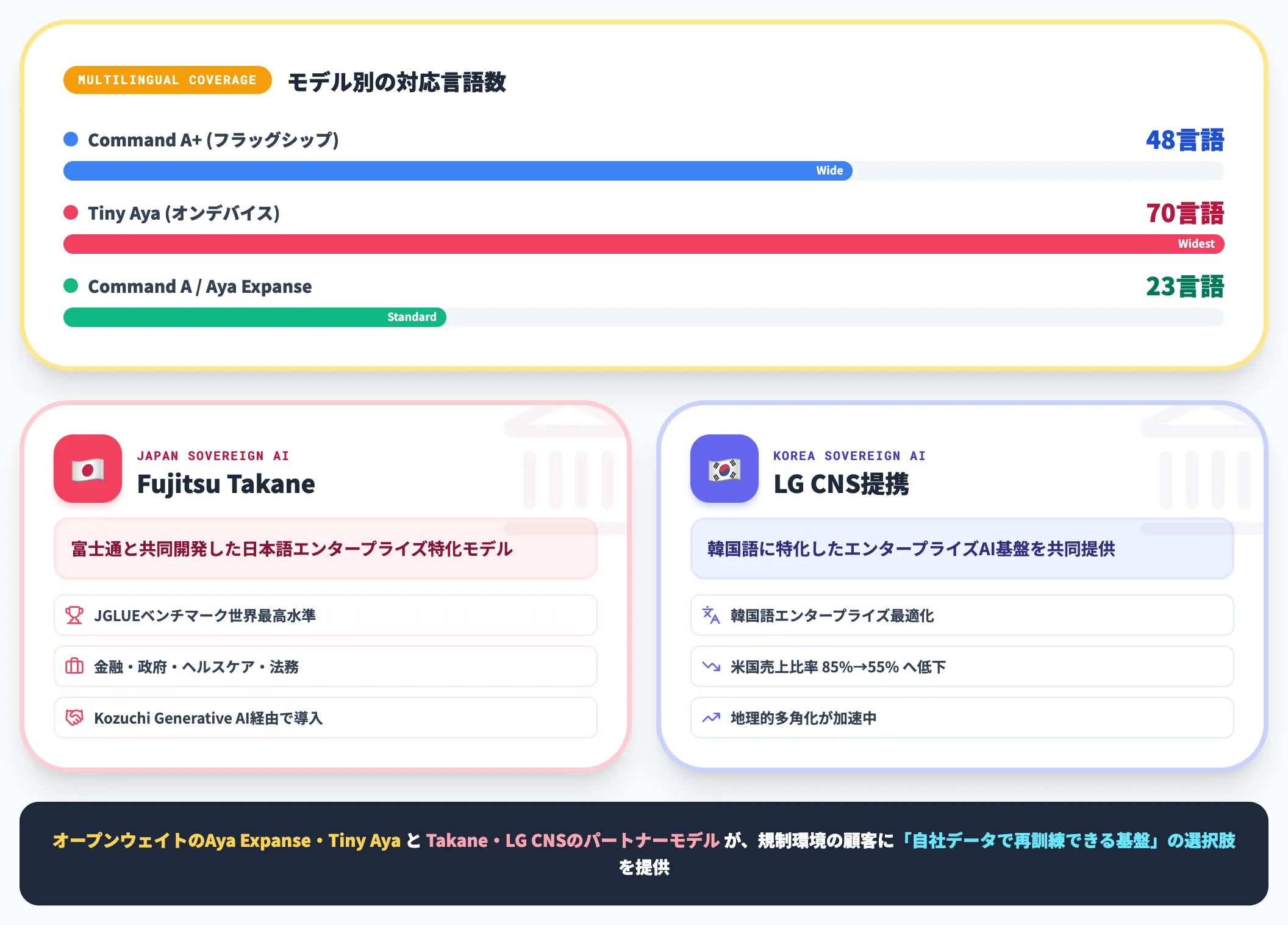This screenshot has height=925, width=1288.
Task: Click the Wide label on the blue bar
Action: coord(829,171)
